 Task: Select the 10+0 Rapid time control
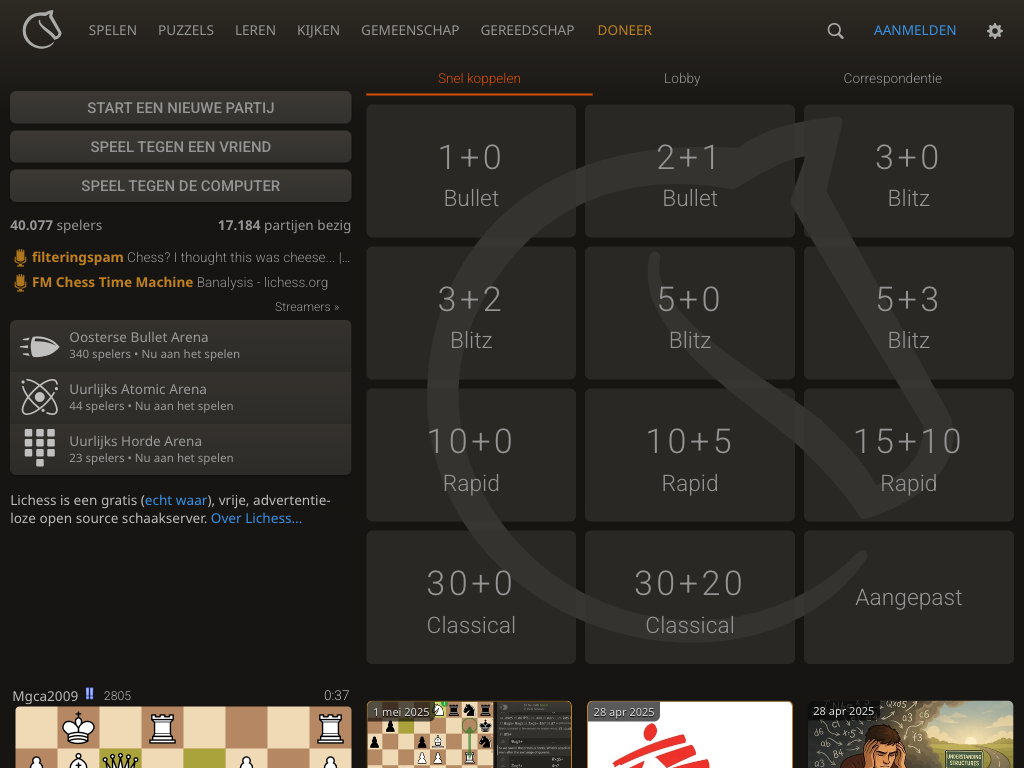(x=471, y=456)
